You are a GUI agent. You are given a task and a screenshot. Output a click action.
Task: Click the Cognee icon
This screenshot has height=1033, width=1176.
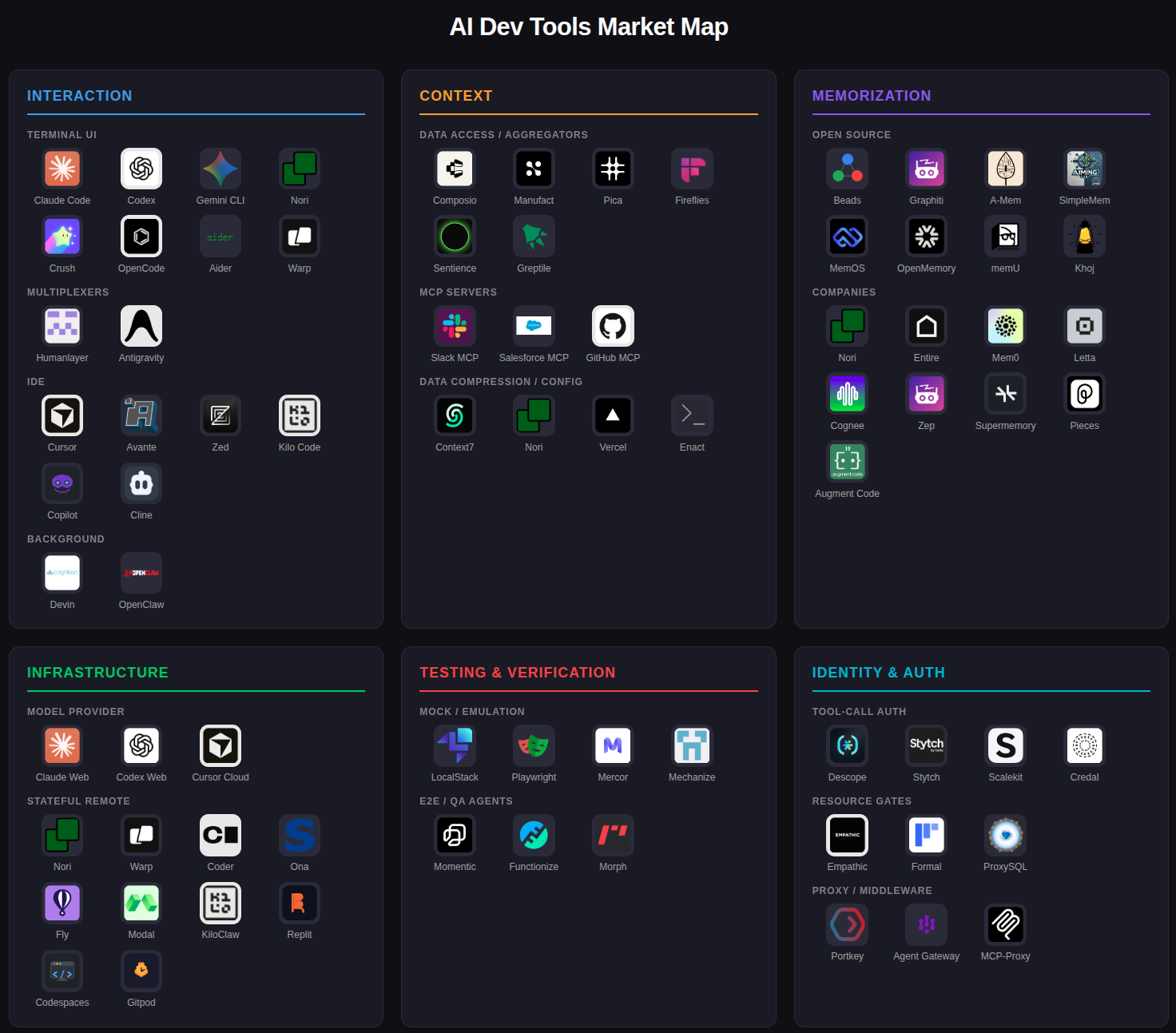848,394
